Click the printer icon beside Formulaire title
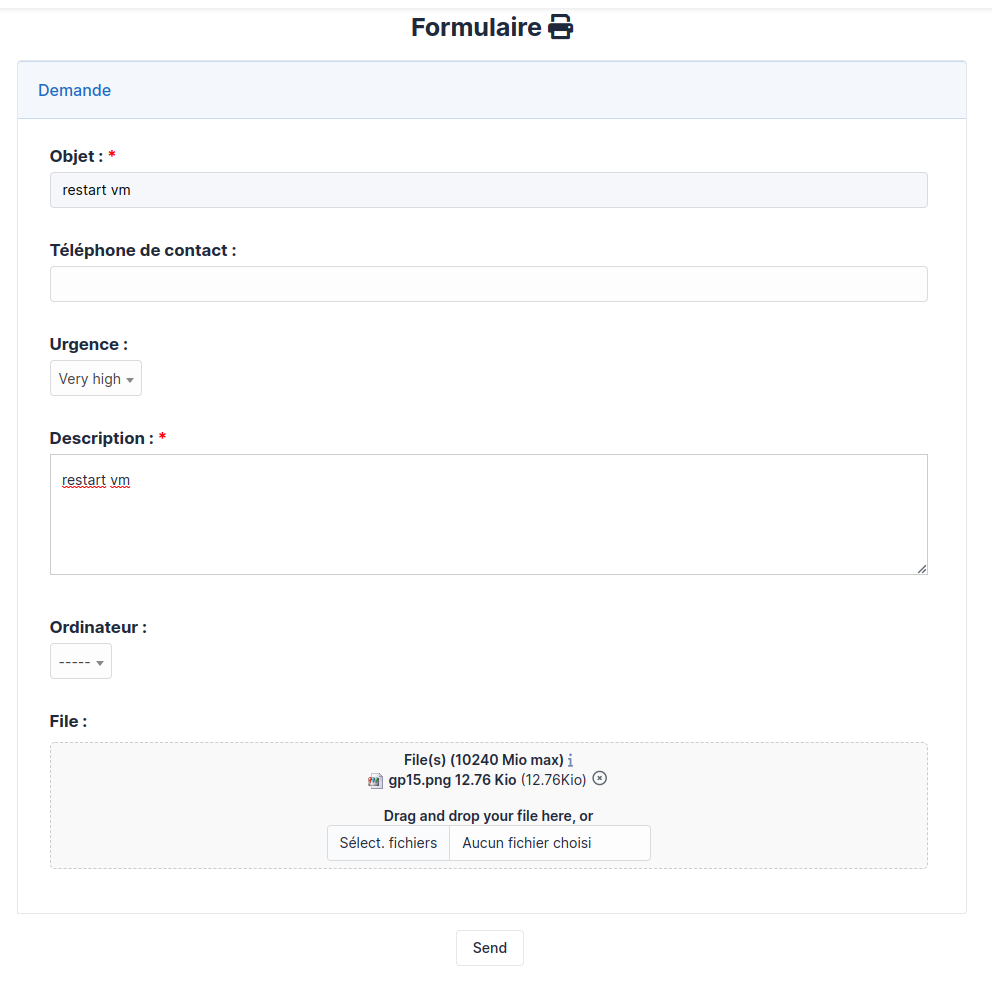 click(x=560, y=26)
